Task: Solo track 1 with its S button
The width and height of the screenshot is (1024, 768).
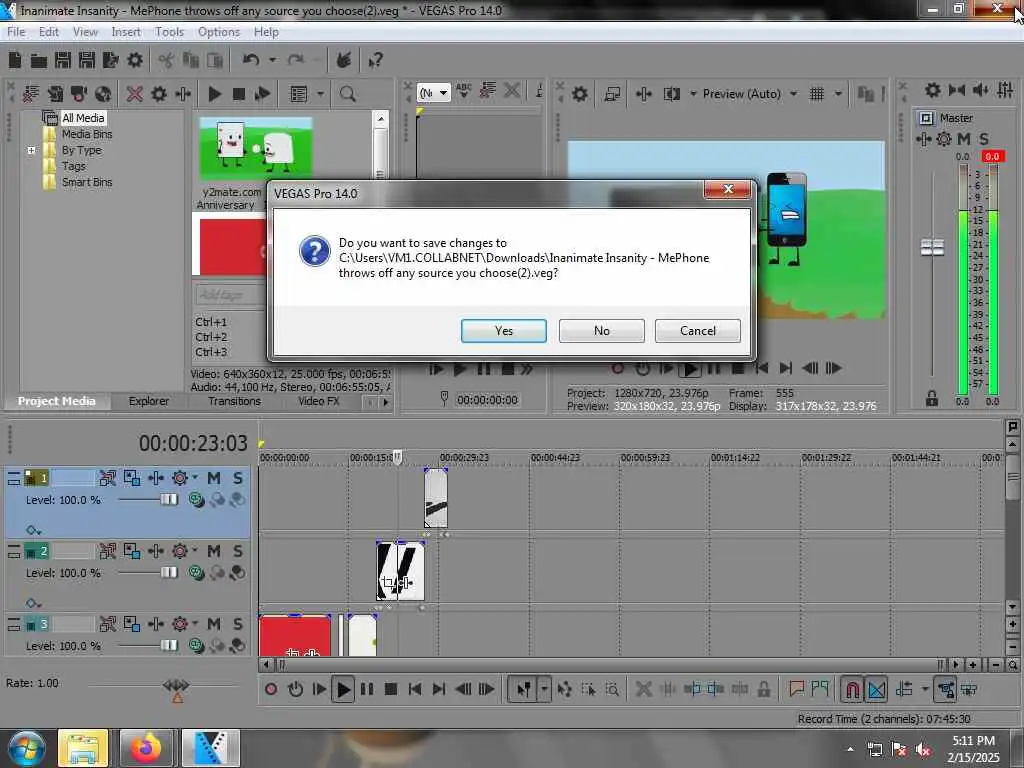Action: 238,478
